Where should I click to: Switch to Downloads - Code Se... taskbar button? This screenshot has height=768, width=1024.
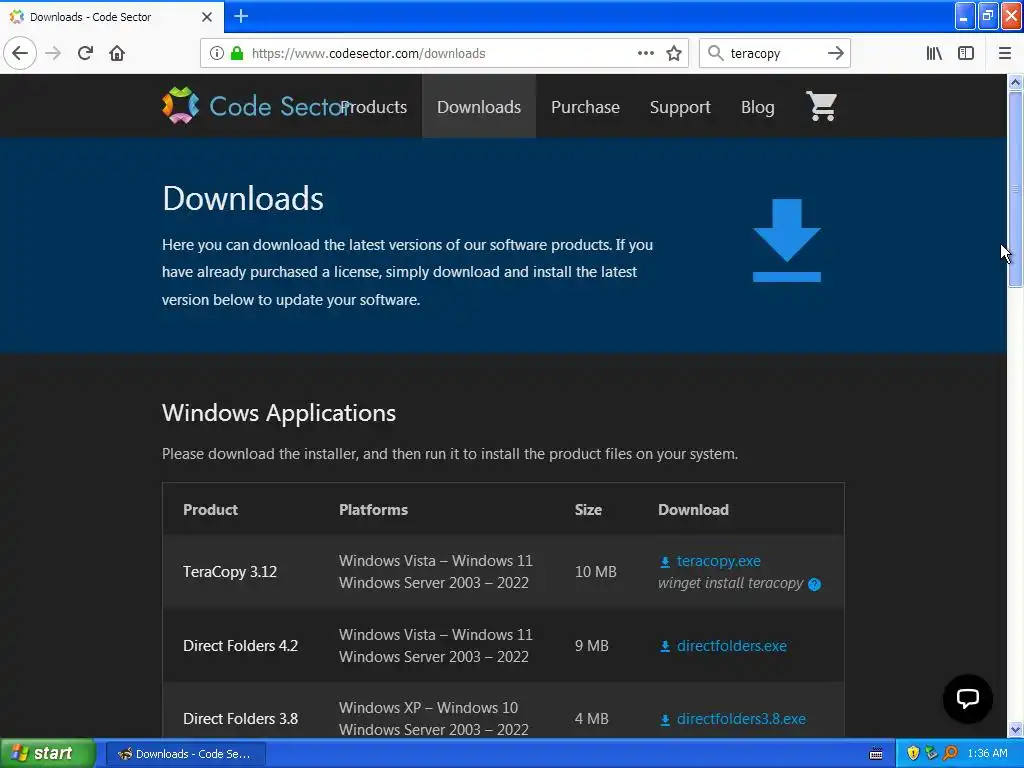point(185,754)
